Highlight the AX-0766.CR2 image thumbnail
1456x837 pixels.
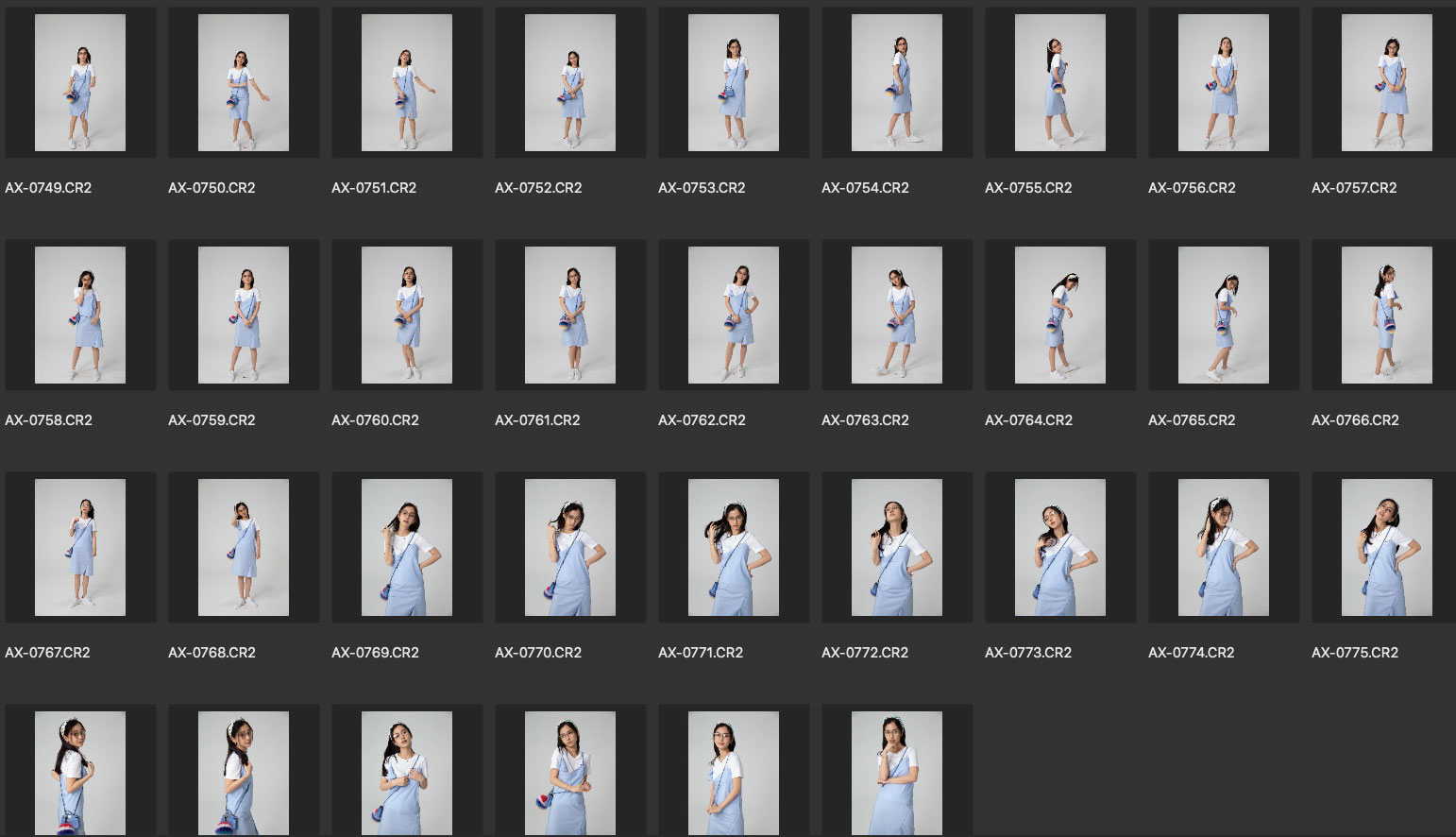coord(1387,316)
